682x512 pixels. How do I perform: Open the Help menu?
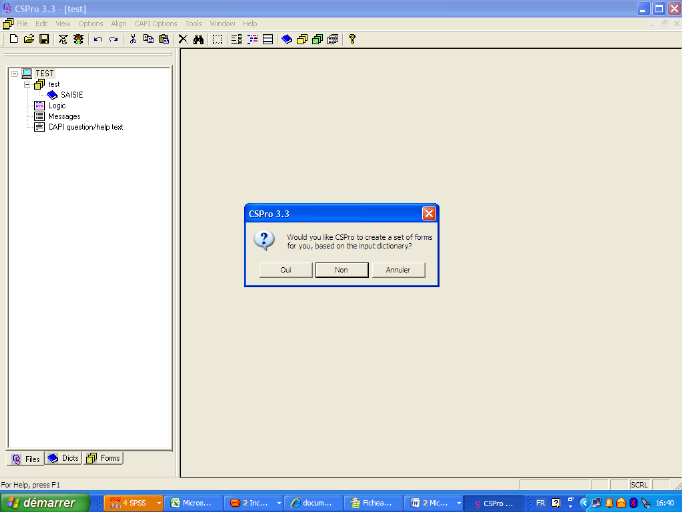click(x=250, y=23)
